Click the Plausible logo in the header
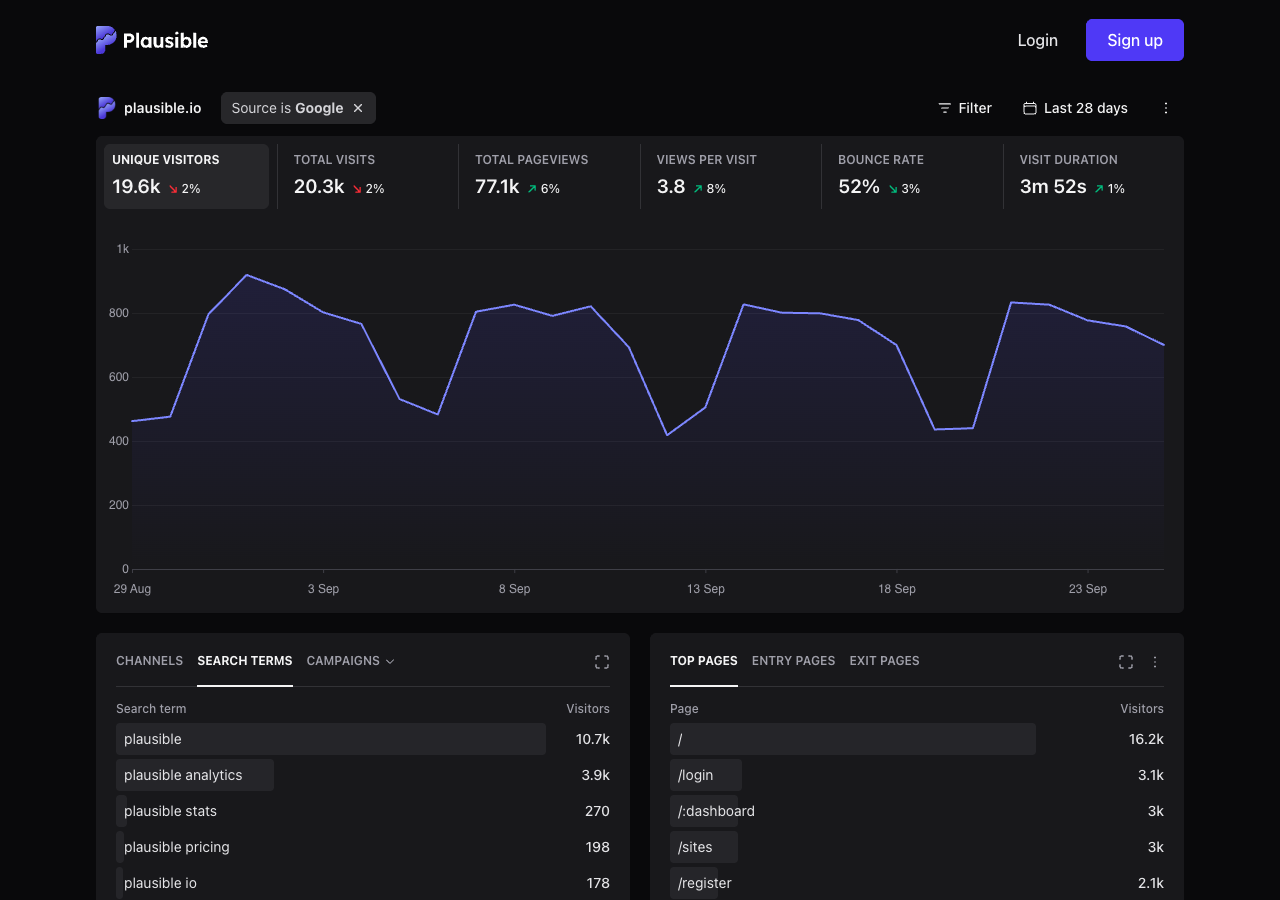The height and width of the screenshot is (900, 1280). coord(152,40)
